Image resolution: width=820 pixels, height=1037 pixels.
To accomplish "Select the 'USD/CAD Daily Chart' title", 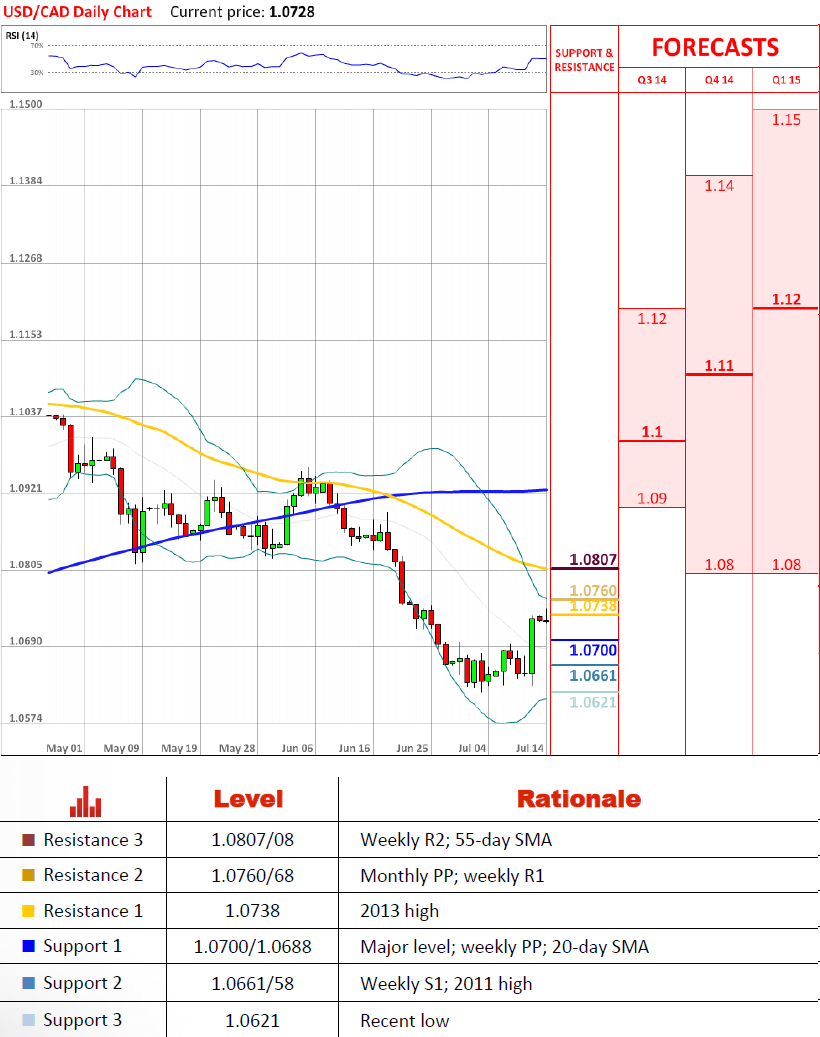I will click(x=77, y=12).
